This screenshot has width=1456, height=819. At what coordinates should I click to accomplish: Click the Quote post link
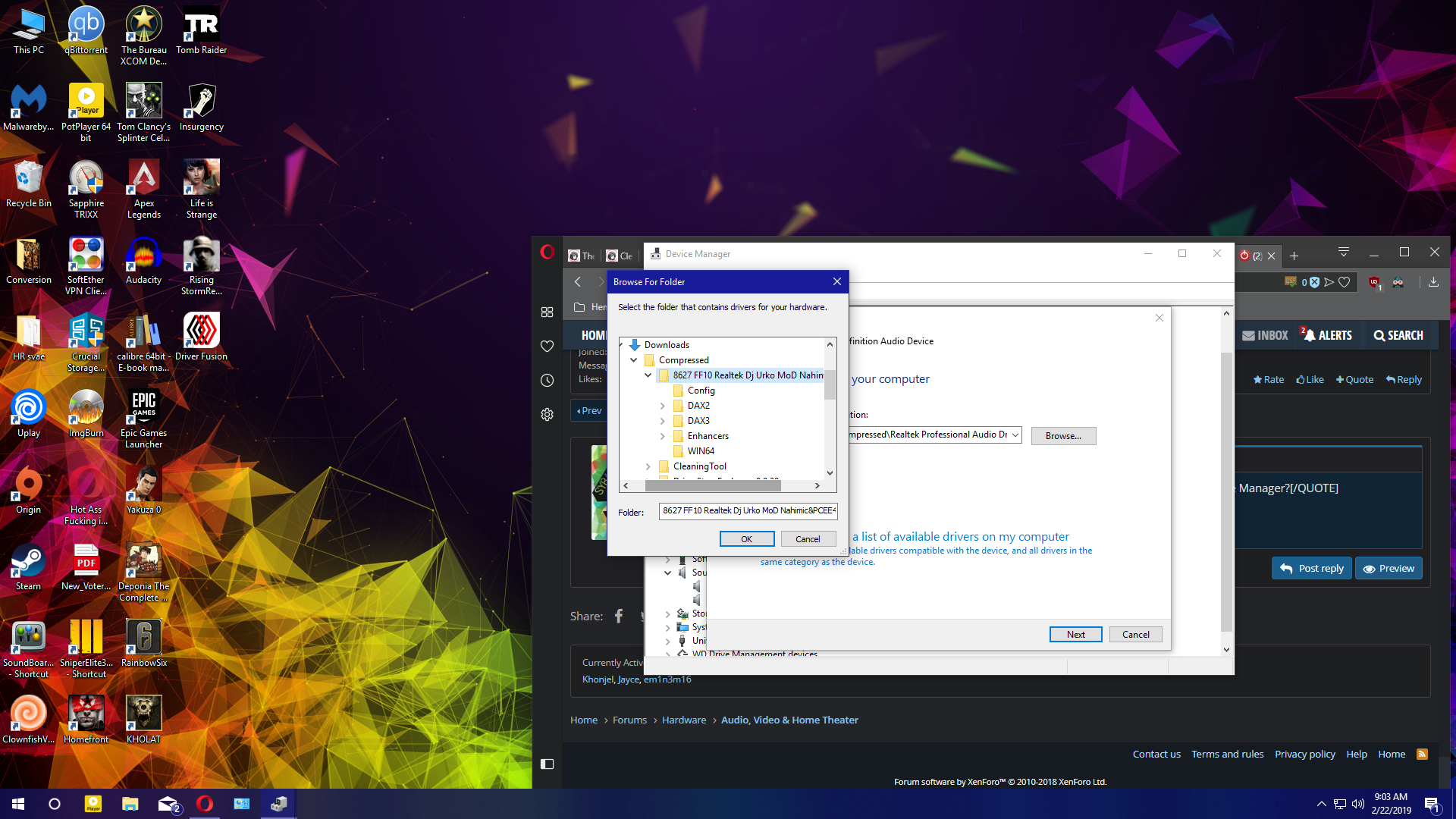(x=1354, y=380)
